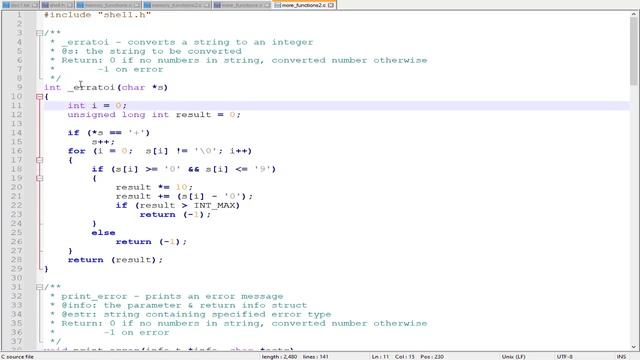Click 'if (result > INT_MAX)' line
The image size is (640, 360).
(178, 205)
